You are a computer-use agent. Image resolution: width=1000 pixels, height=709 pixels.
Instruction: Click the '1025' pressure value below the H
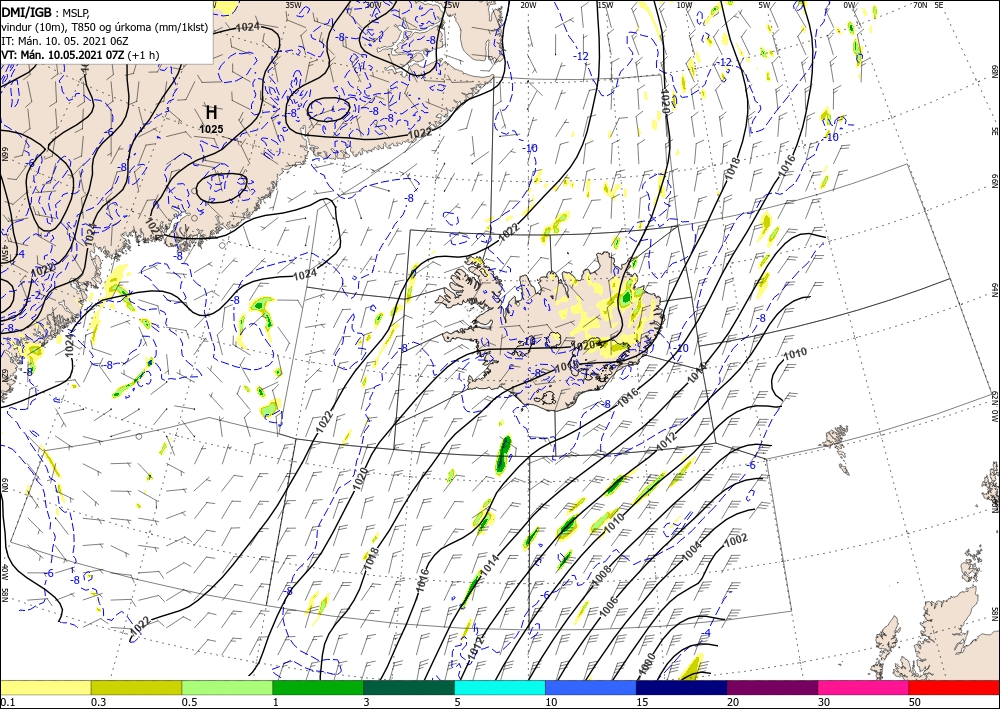click(211, 129)
